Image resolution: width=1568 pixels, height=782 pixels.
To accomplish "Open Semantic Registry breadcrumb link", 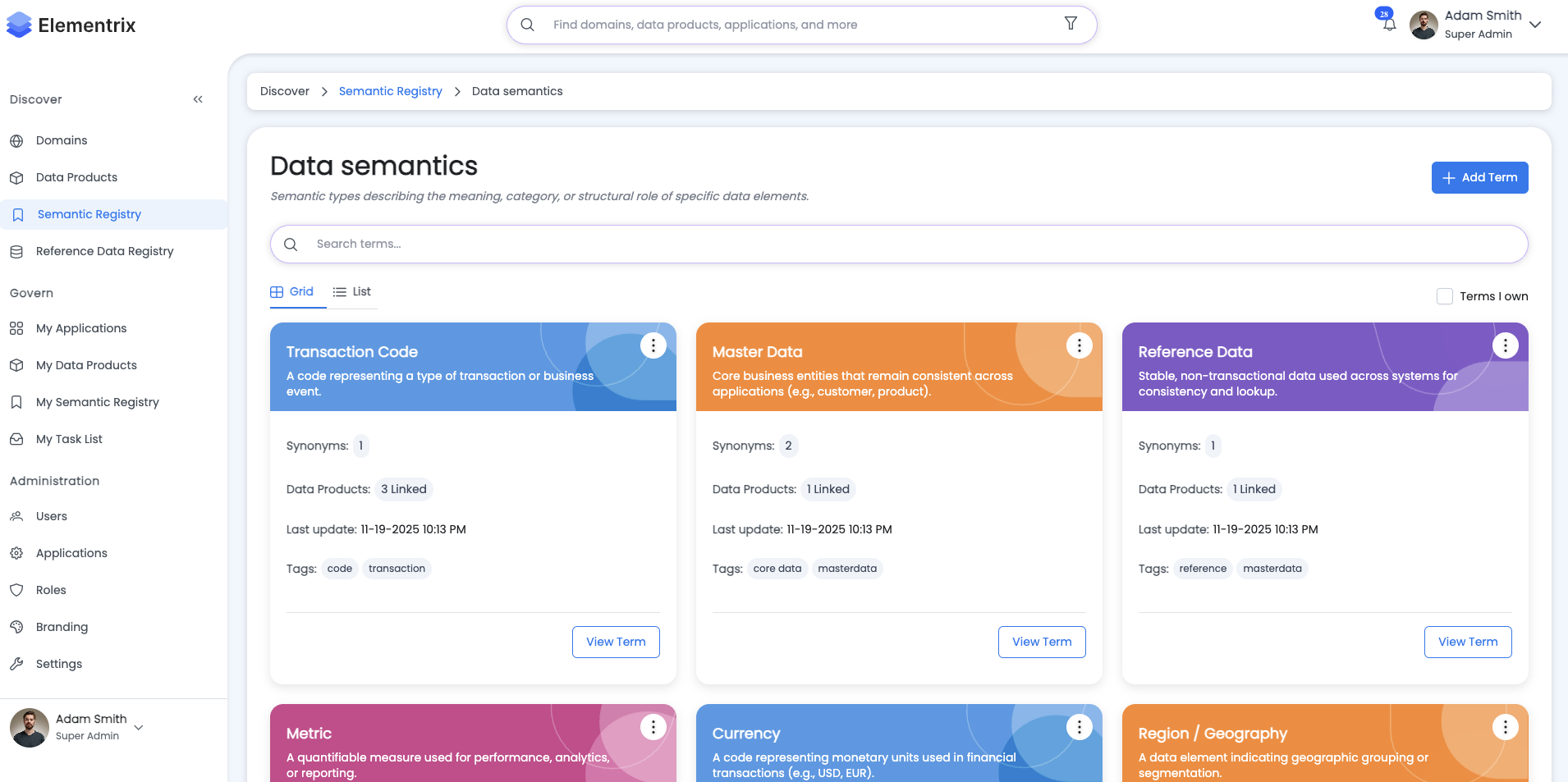I will click(x=390, y=91).
